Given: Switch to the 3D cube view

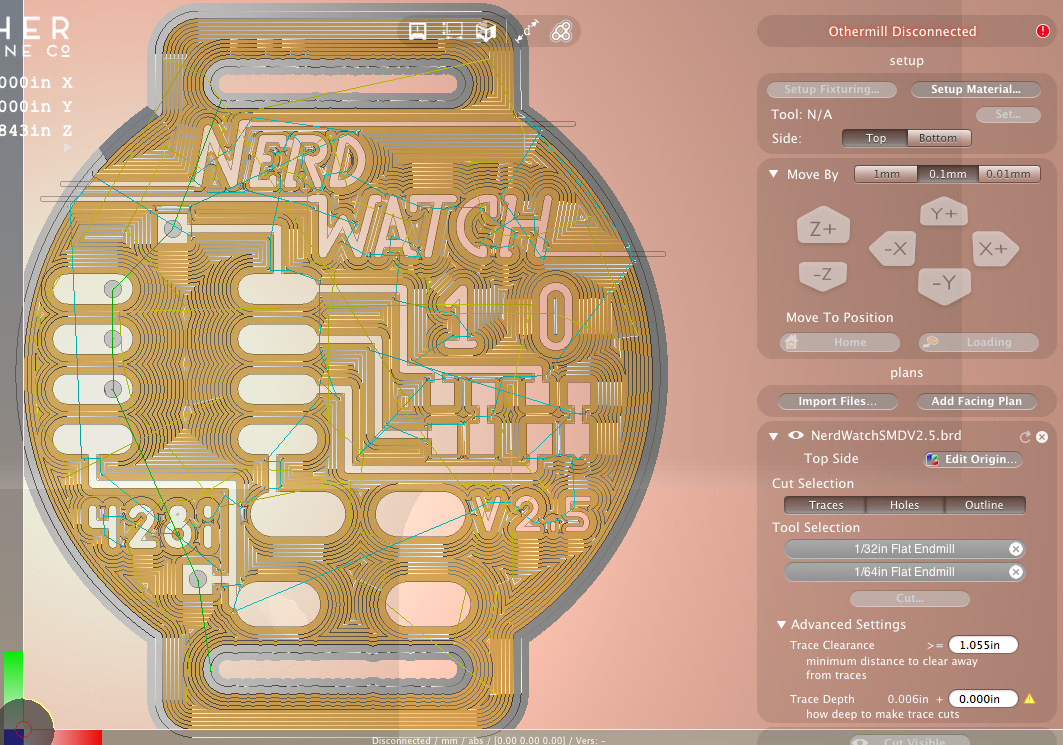Looking at the screenshot, I should [486, 31].
